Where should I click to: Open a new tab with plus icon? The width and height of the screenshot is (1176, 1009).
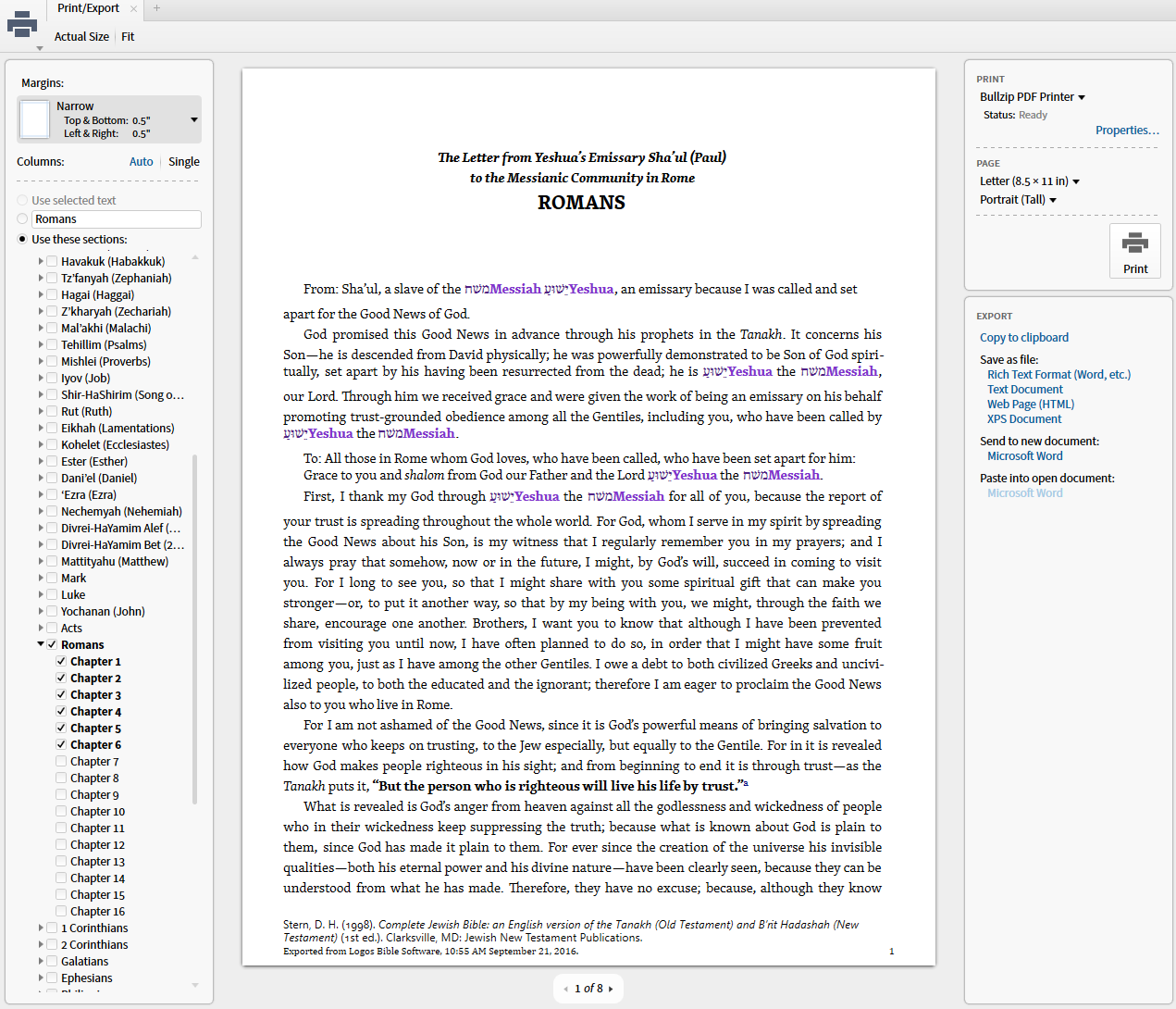(x=156, y=8)
